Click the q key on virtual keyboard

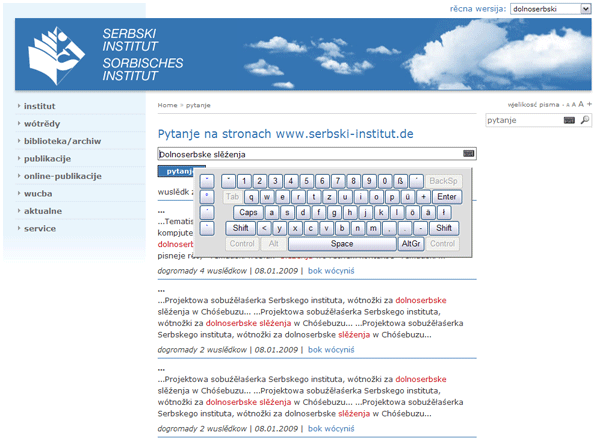pos(251,197)
